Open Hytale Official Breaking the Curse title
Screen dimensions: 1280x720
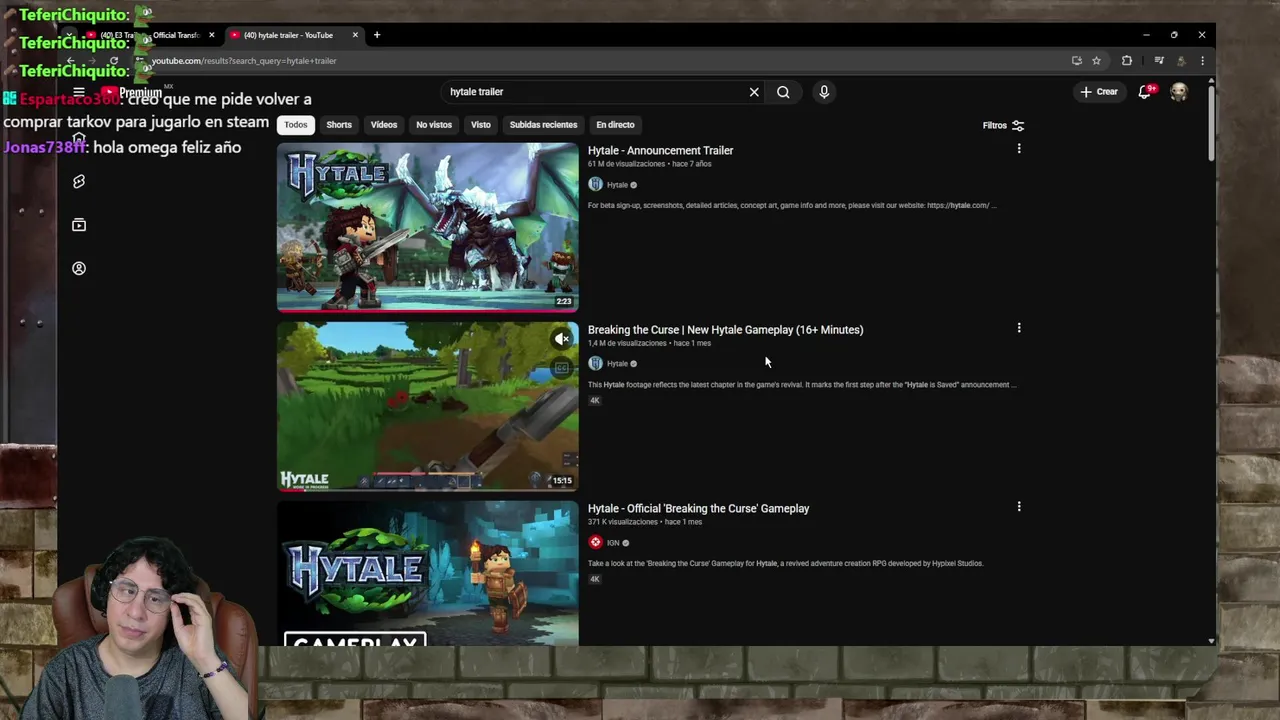(x=698, y=508)
